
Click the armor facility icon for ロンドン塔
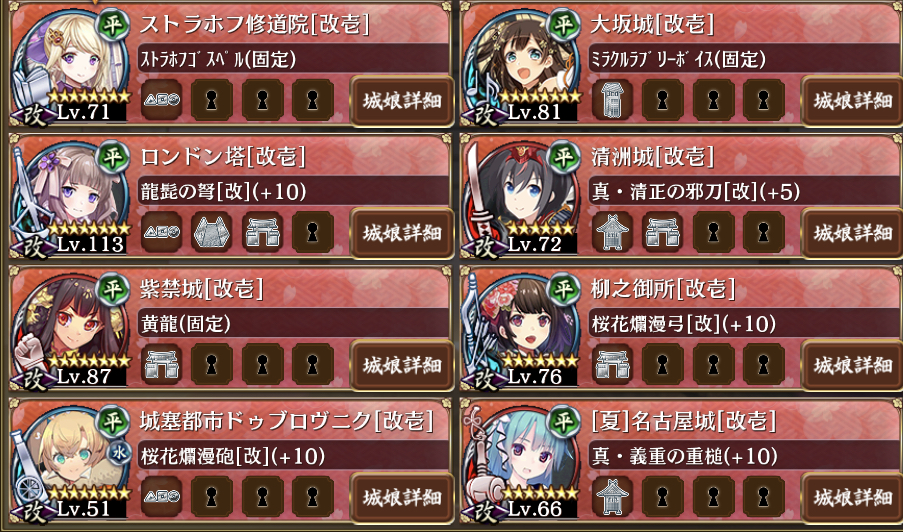tap(211, 233)
